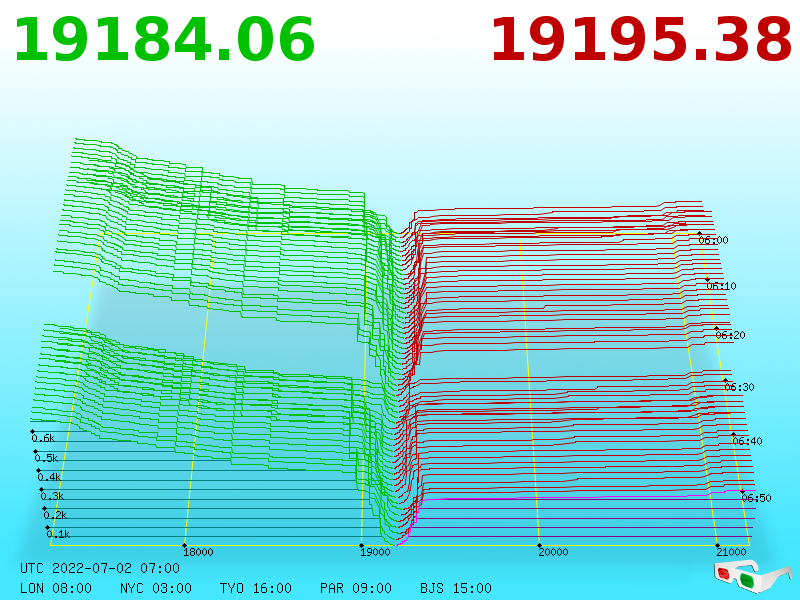Viewport: 800px width, 600px height.
Task: Click the 06:00 time axis marker
Action: 713,240
